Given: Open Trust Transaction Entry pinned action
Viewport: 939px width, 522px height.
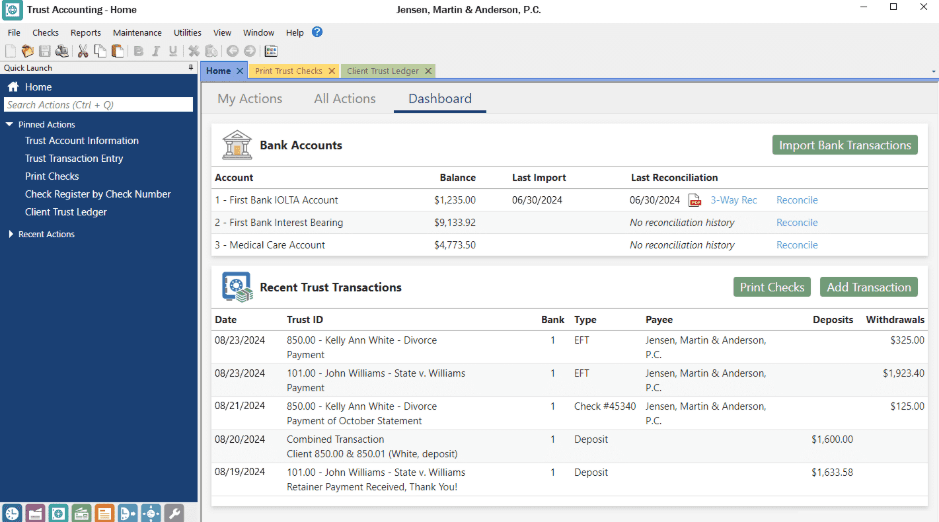Looking at the screenshot, I should (74, 159).
